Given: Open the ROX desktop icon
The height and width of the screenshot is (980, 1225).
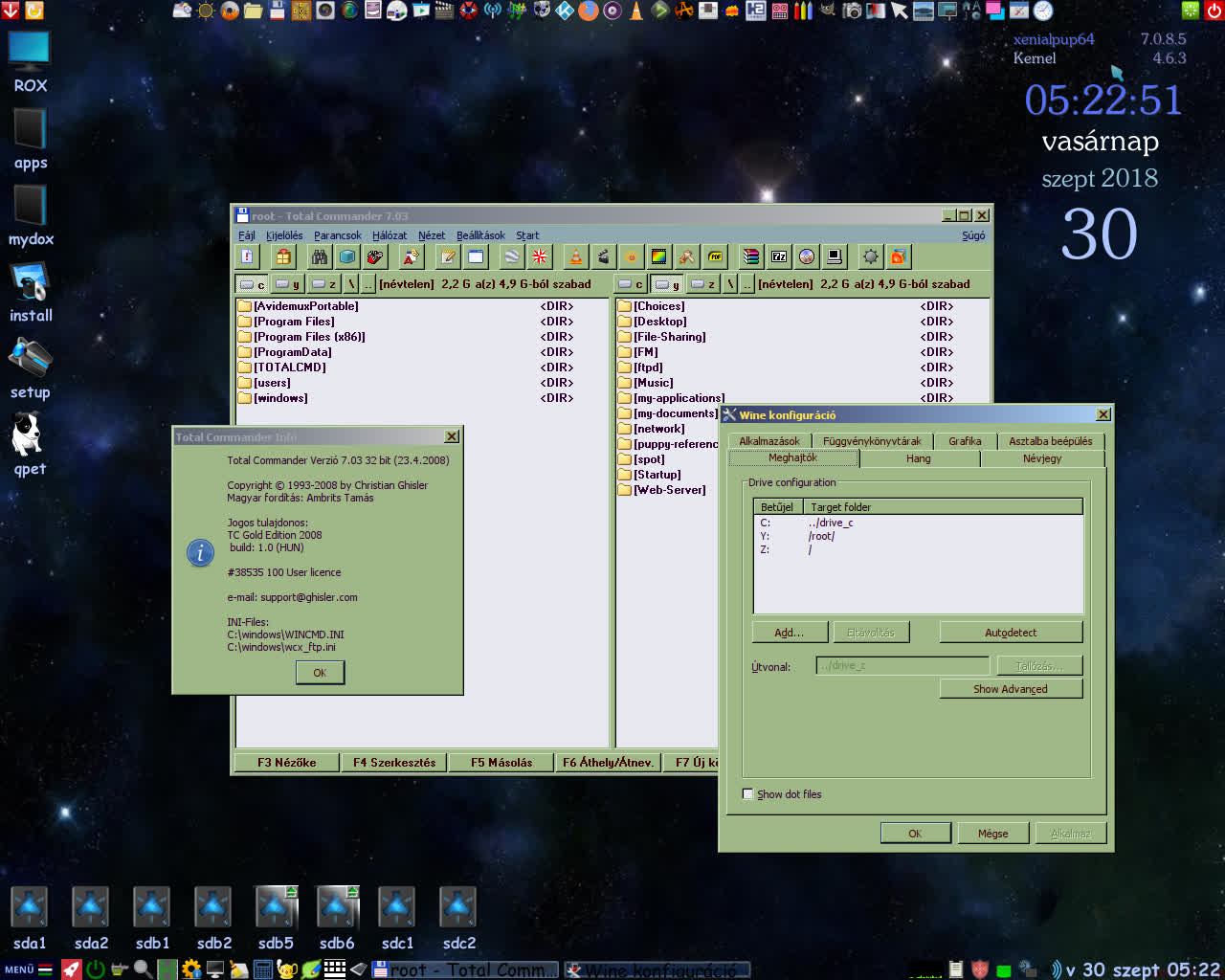Looking at the screenshot, I should pos(30,62).
